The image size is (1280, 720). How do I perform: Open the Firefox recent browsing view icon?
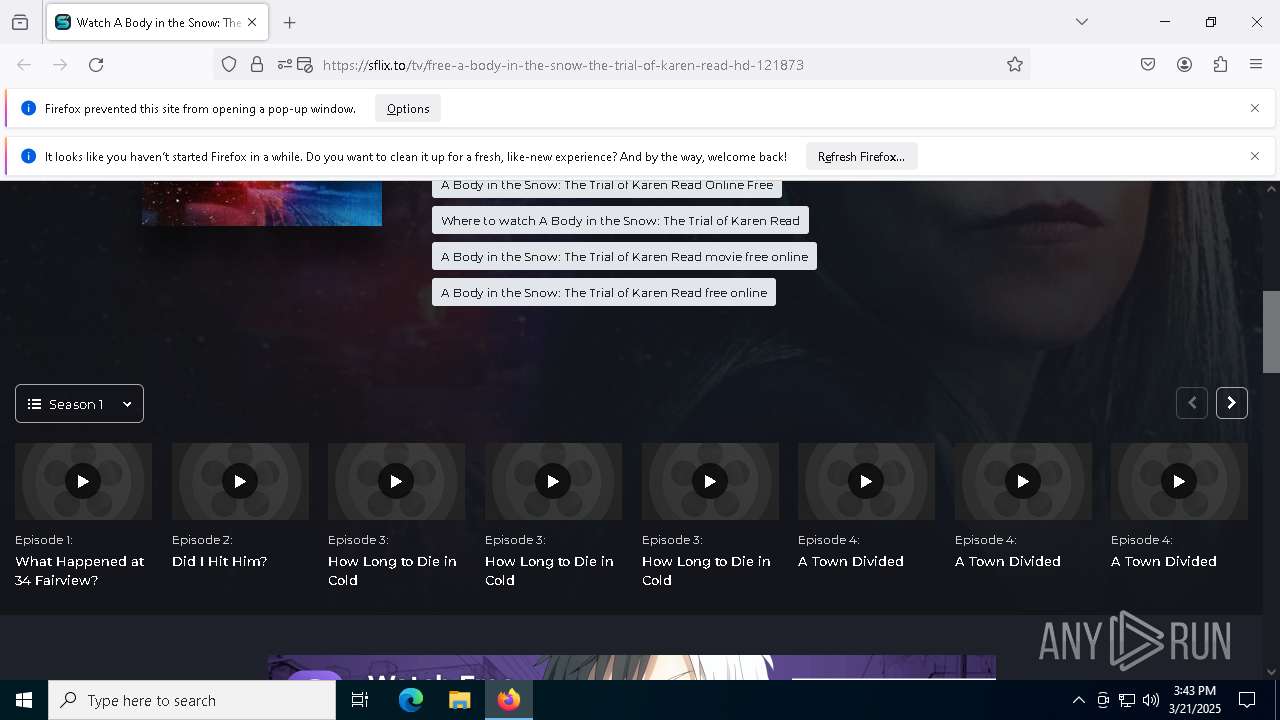(x=20, y=22)
